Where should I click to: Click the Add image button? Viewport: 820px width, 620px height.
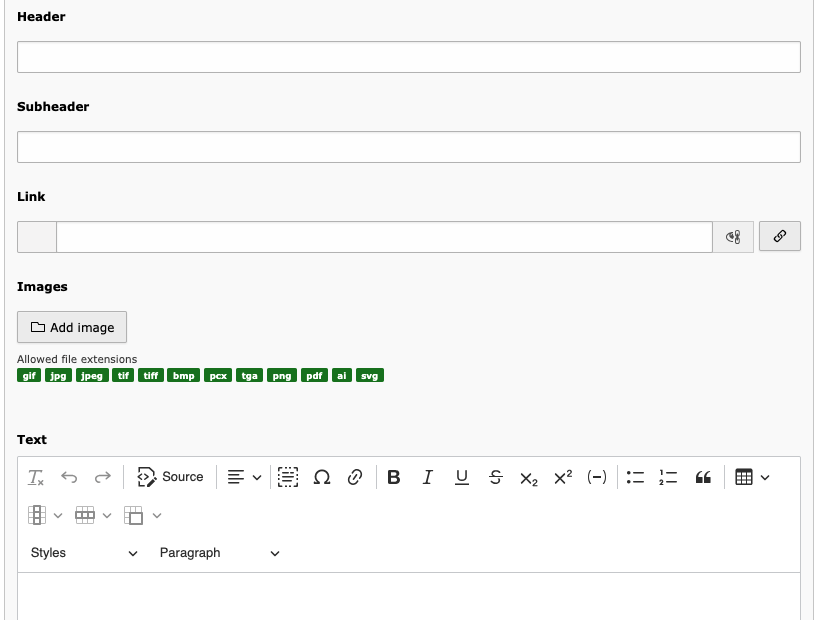click(72, 327)
